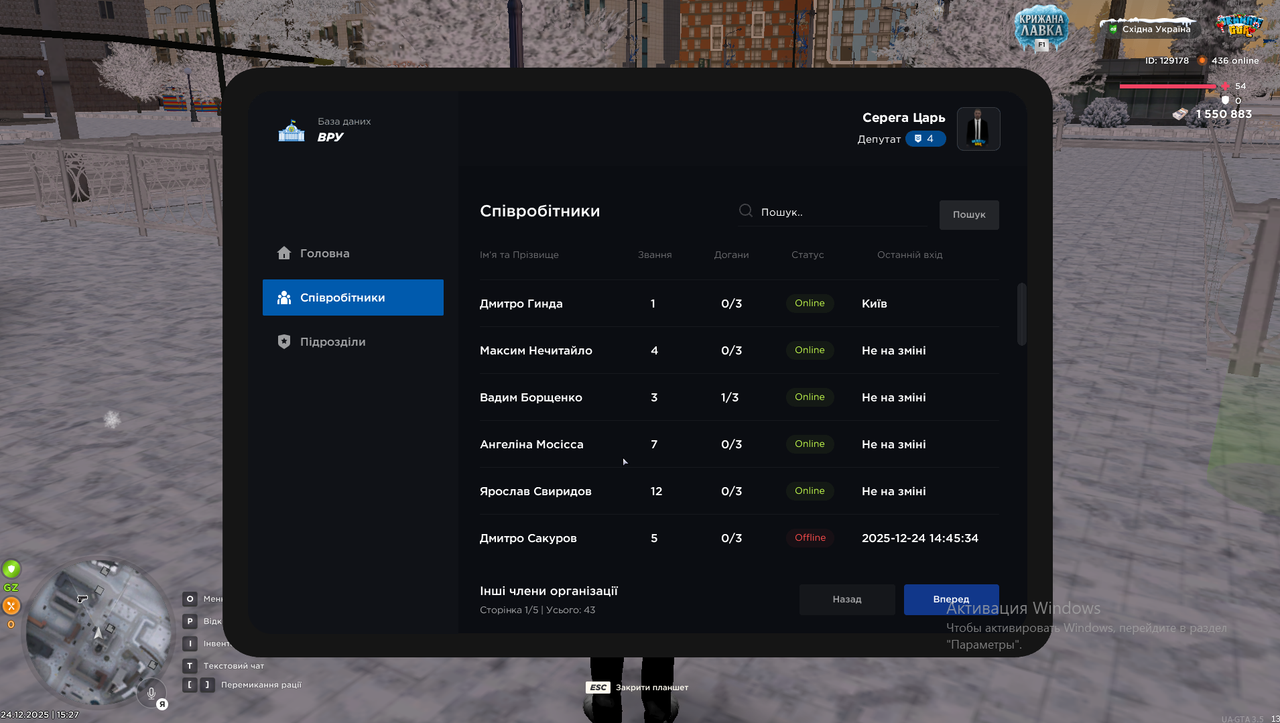Image resolution: width=1280 pixels, height=723 pixels.
Task: Click the microphone icon near minimap
Action: point(152,691)
